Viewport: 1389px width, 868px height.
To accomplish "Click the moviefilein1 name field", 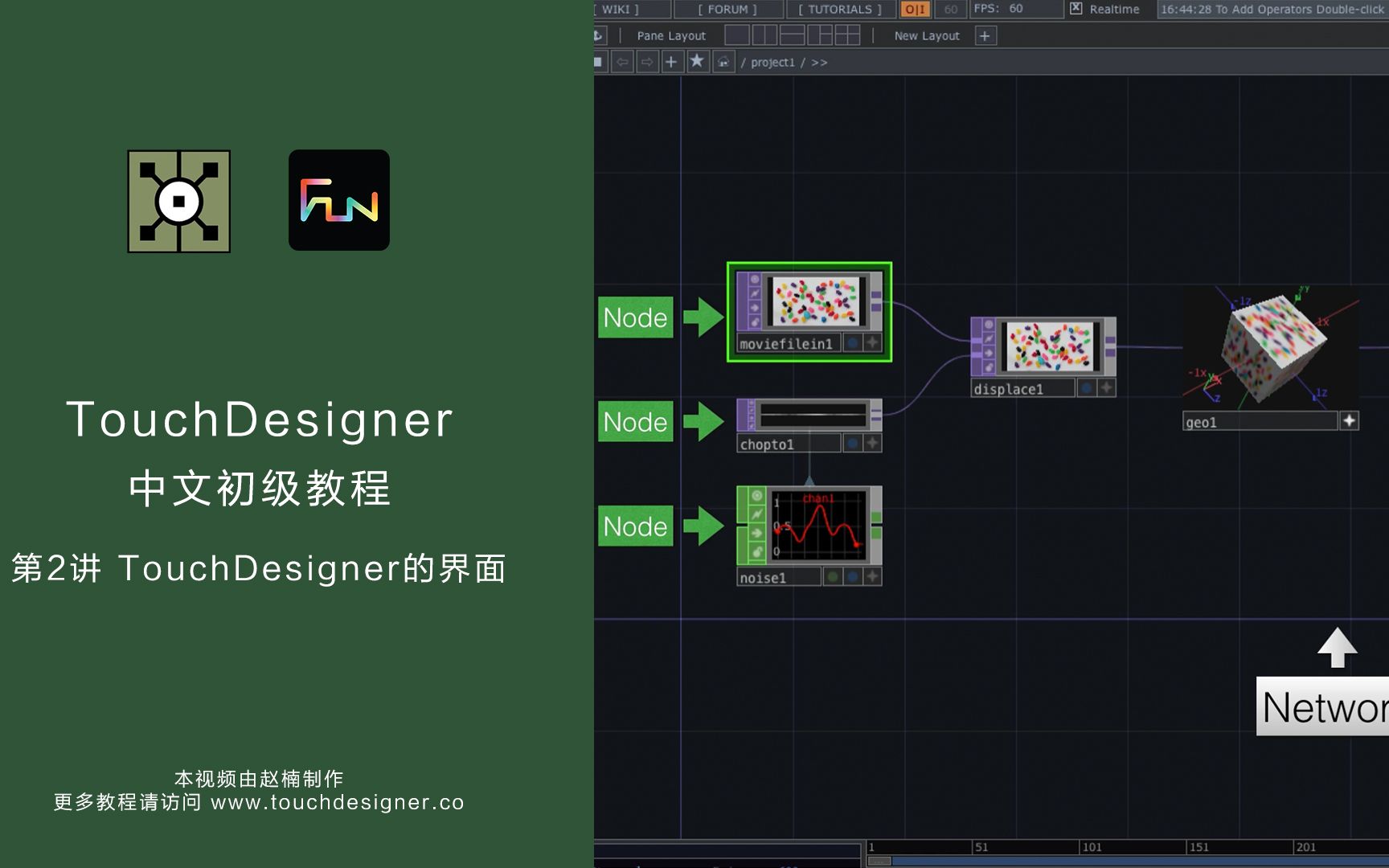I will (785, 343).
